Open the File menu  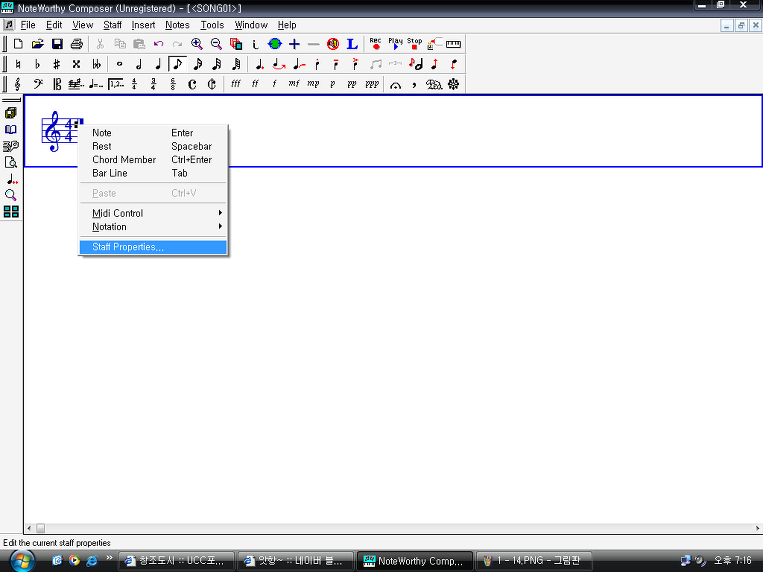coord(28,25)
